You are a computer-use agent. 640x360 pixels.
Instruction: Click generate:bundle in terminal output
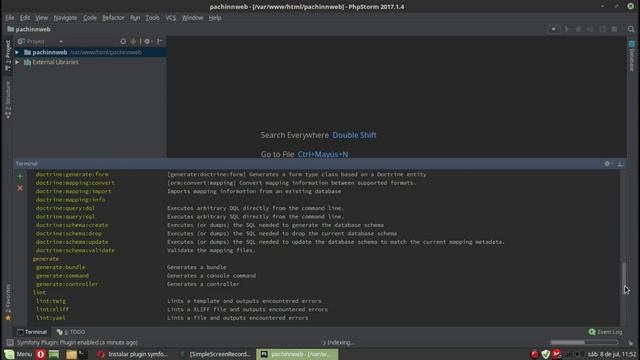[x=60, y=267]
